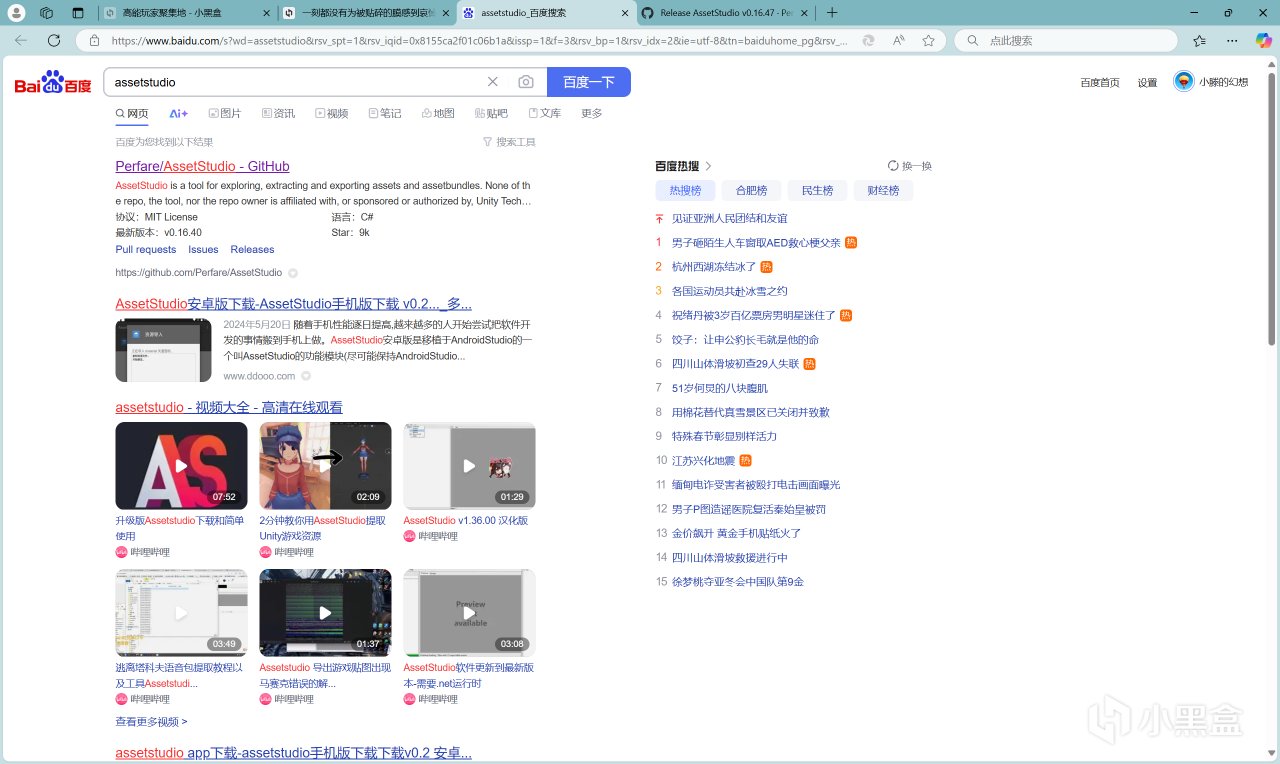Refresh hot list with 换一换

point(910,166)
